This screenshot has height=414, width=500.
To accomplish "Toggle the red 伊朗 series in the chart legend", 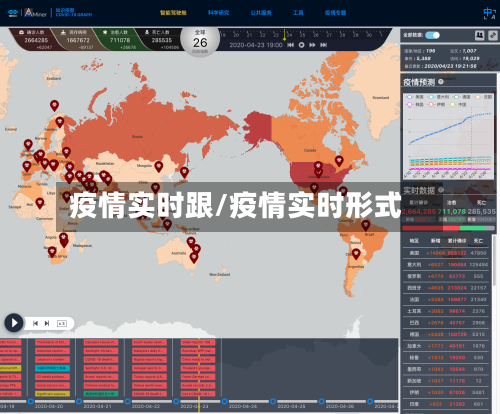I will pyautogui.click(x=437, y=104).
